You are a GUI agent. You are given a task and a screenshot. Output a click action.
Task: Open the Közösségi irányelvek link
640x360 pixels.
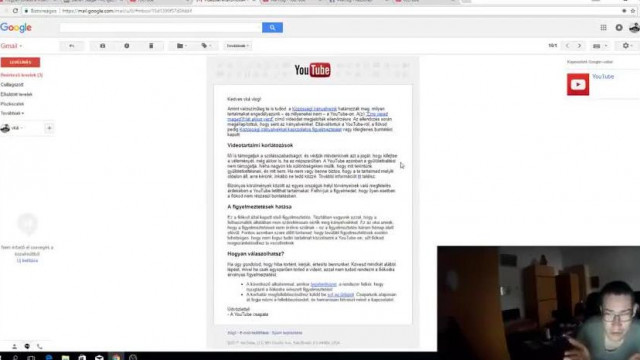pyautogui.click(x=314, y=109)
